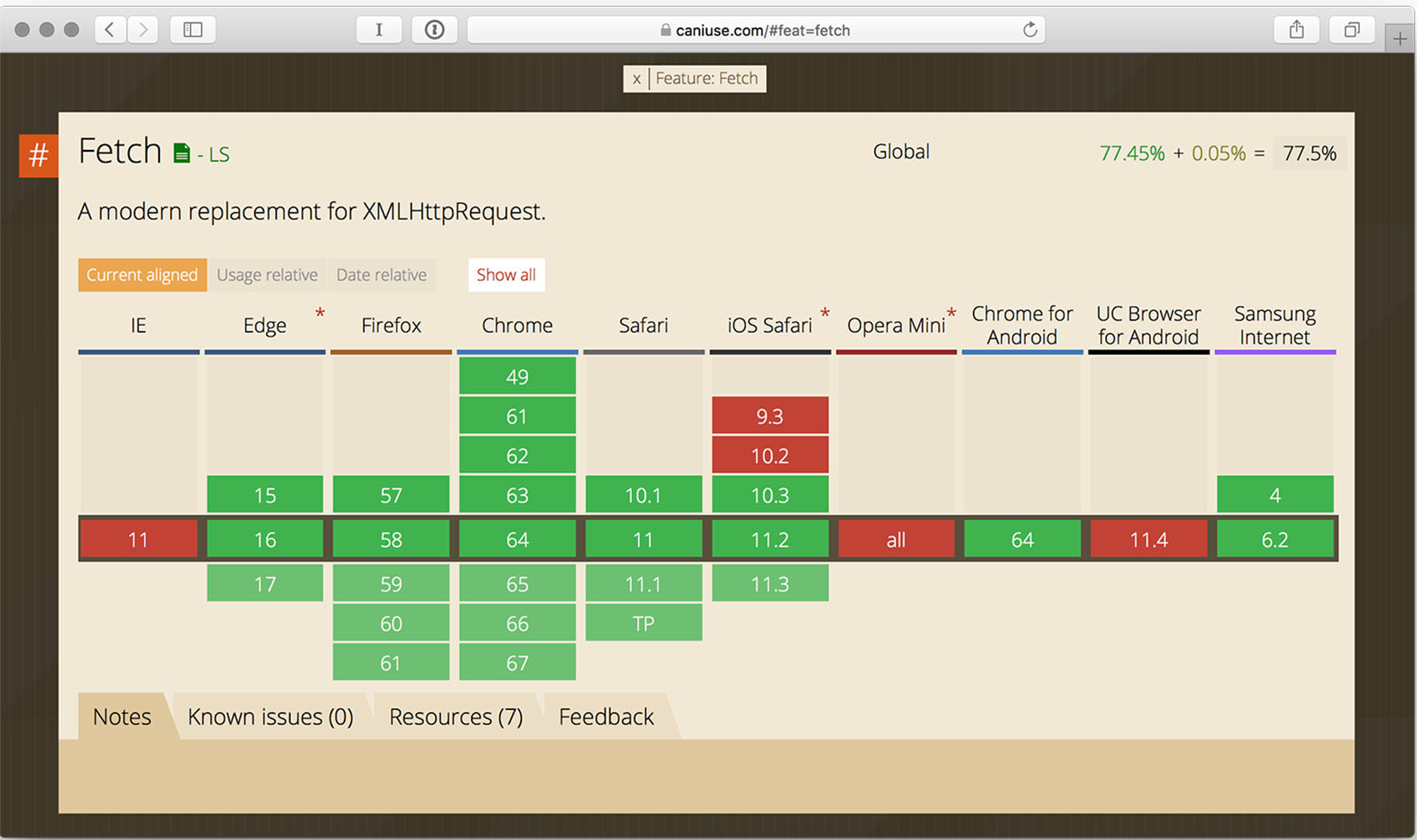Click the iOS Safari footnote asterisk
Image resolution: width=1417 pixels, height=840 pixels.
[824, 314]
